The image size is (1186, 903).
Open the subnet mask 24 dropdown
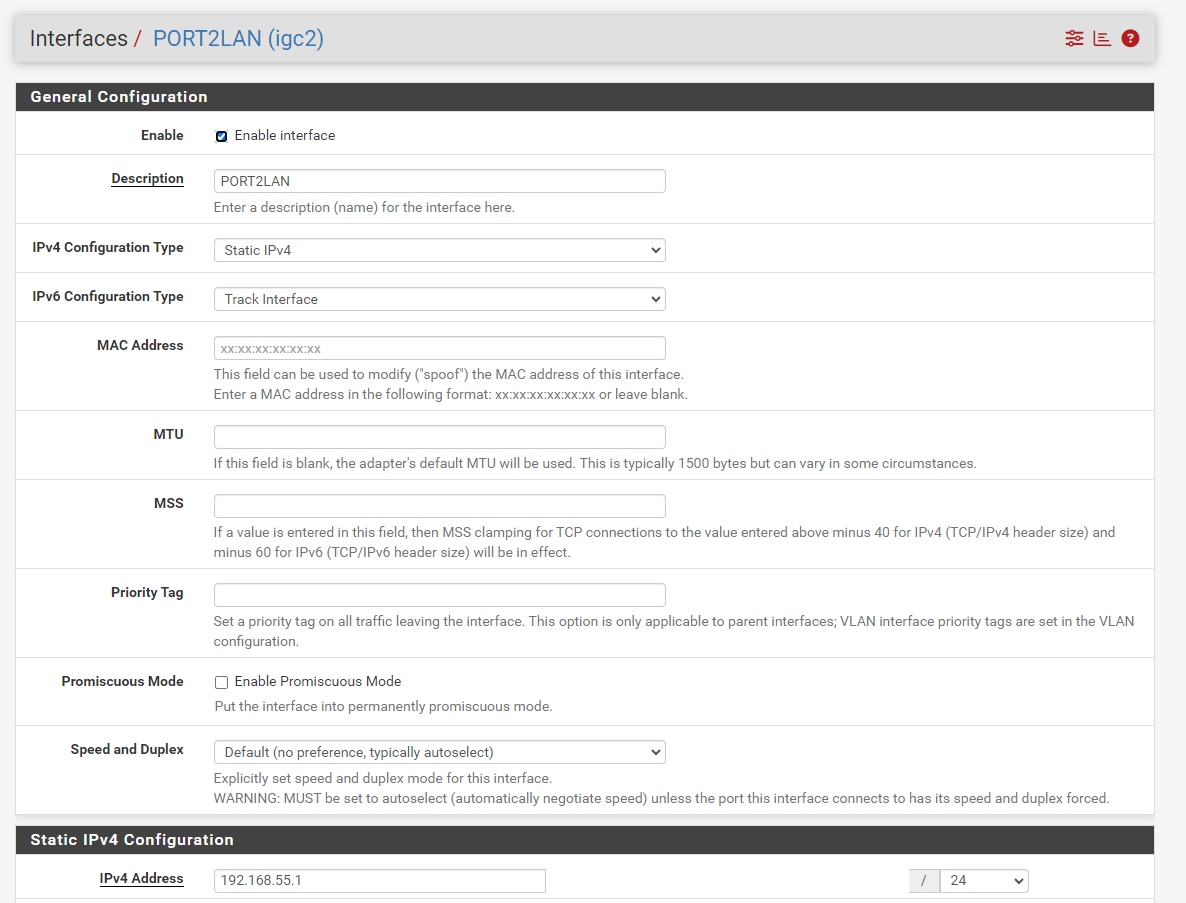pos(984,881)
